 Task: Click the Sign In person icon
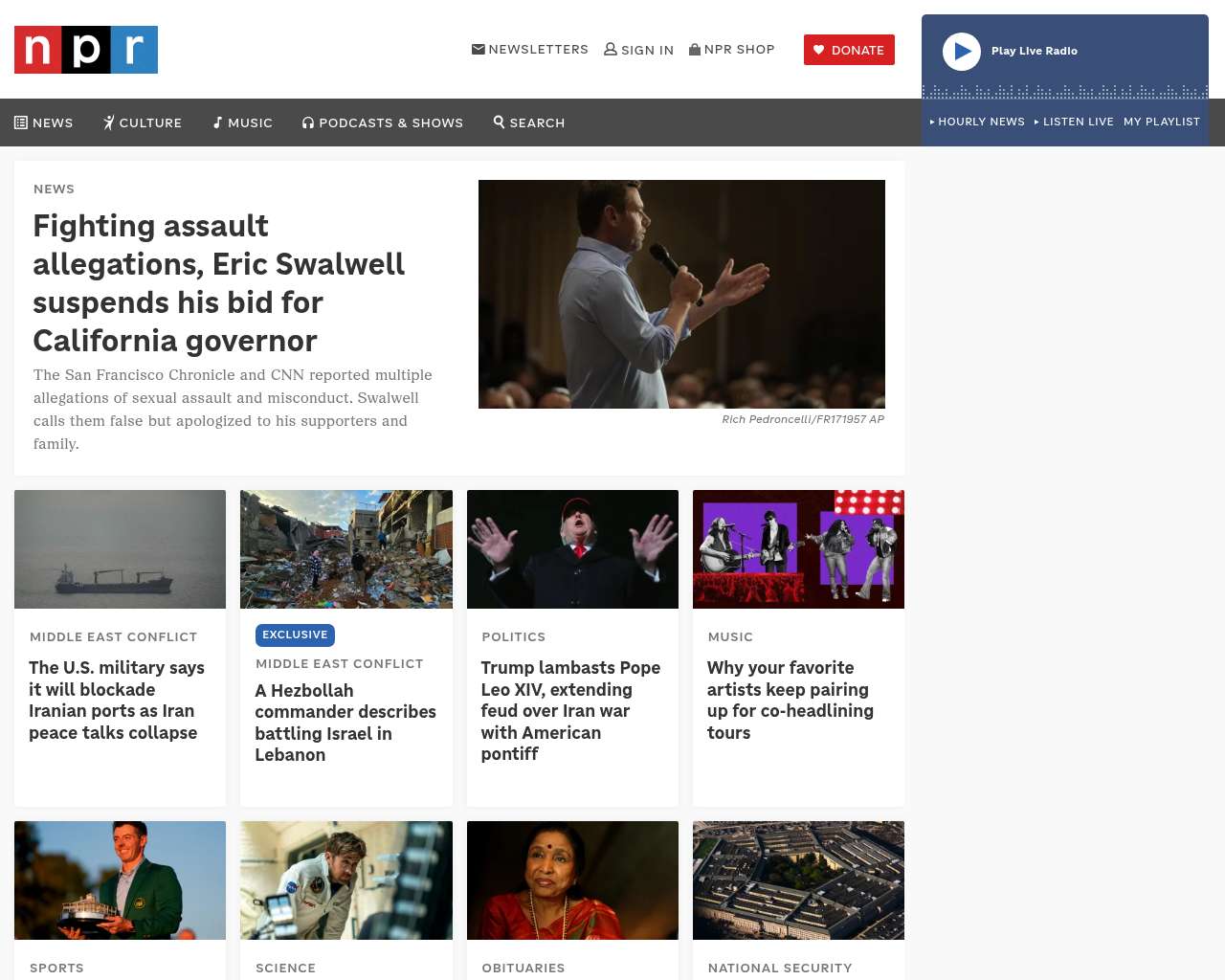pyautogui.click(x=611, y=49)
